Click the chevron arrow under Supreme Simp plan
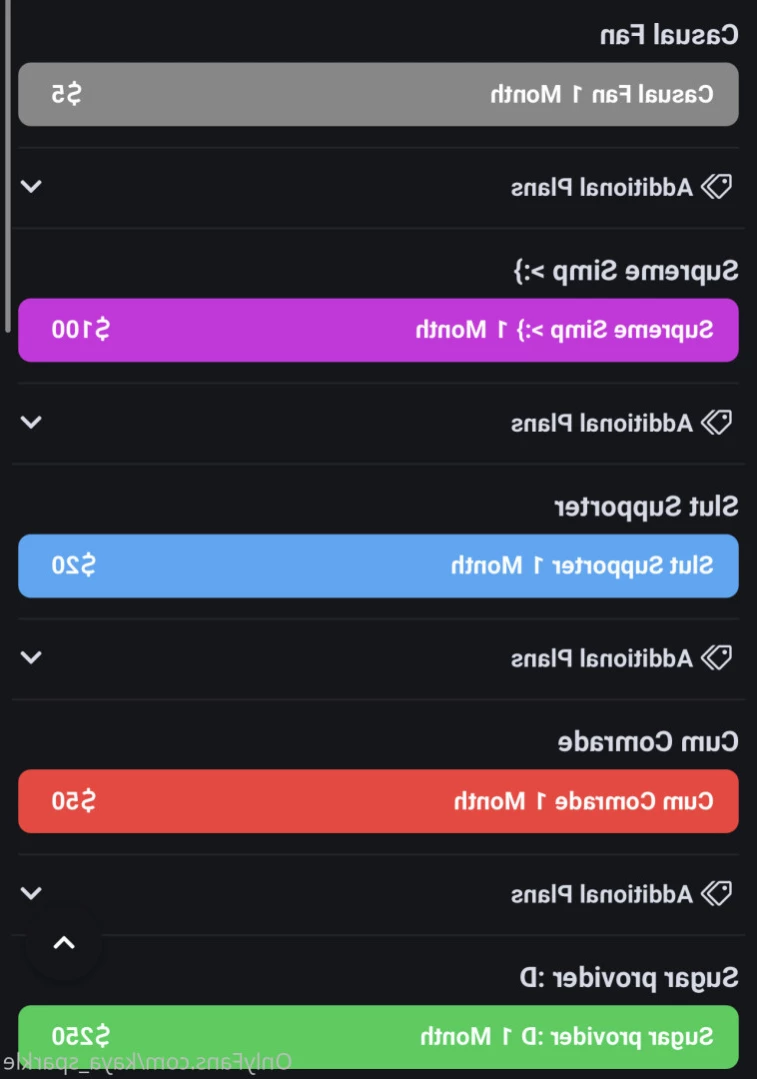 [31, 422]
